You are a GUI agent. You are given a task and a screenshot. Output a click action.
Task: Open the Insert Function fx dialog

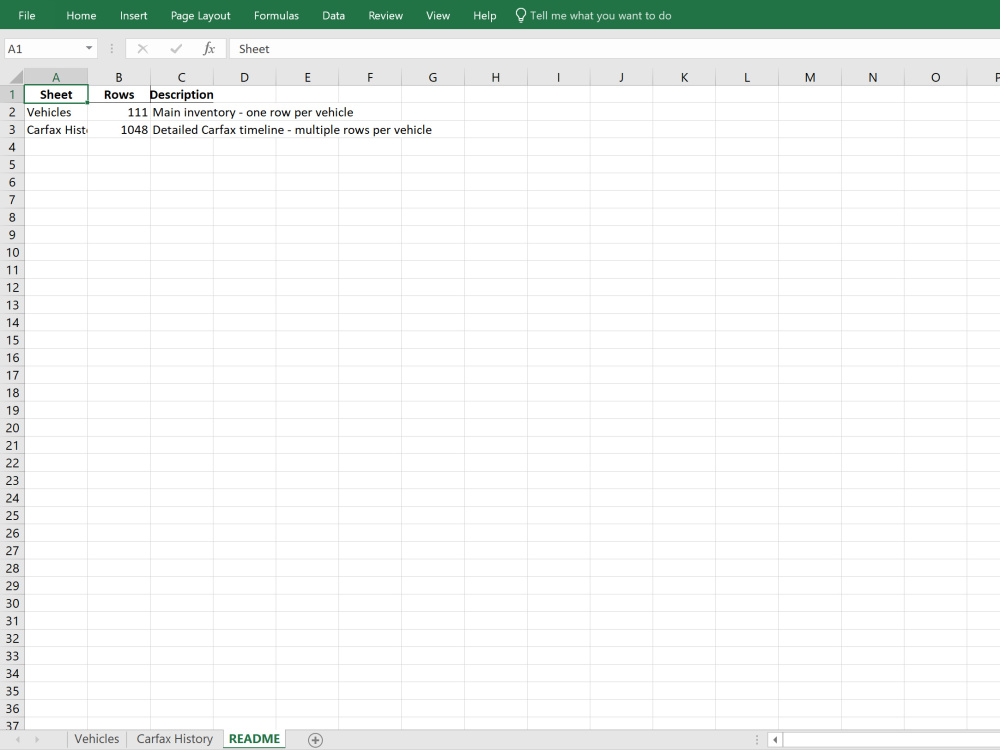pyautogui.click(x=209, y=48)
